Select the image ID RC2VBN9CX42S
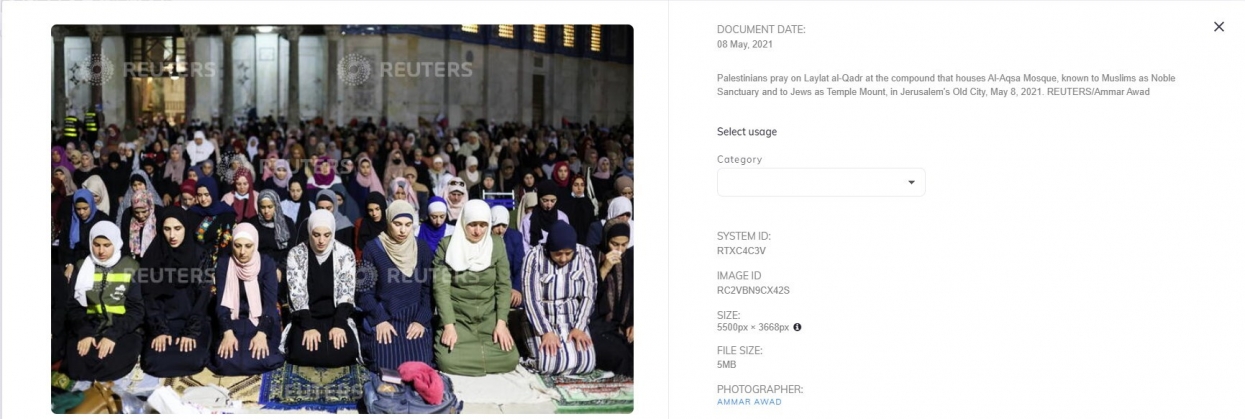 point(753,290)
